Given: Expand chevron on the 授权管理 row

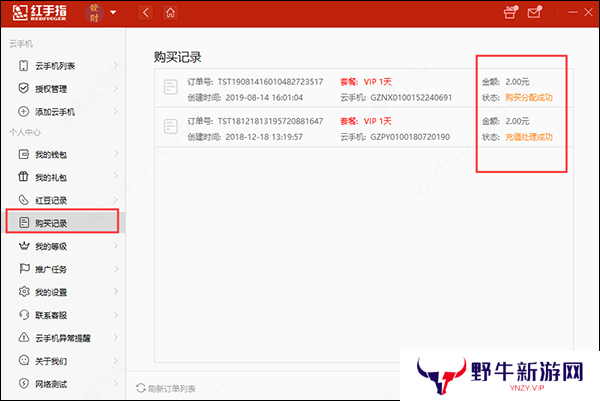Looking at the screenshot, I should (x=116, y=89).
